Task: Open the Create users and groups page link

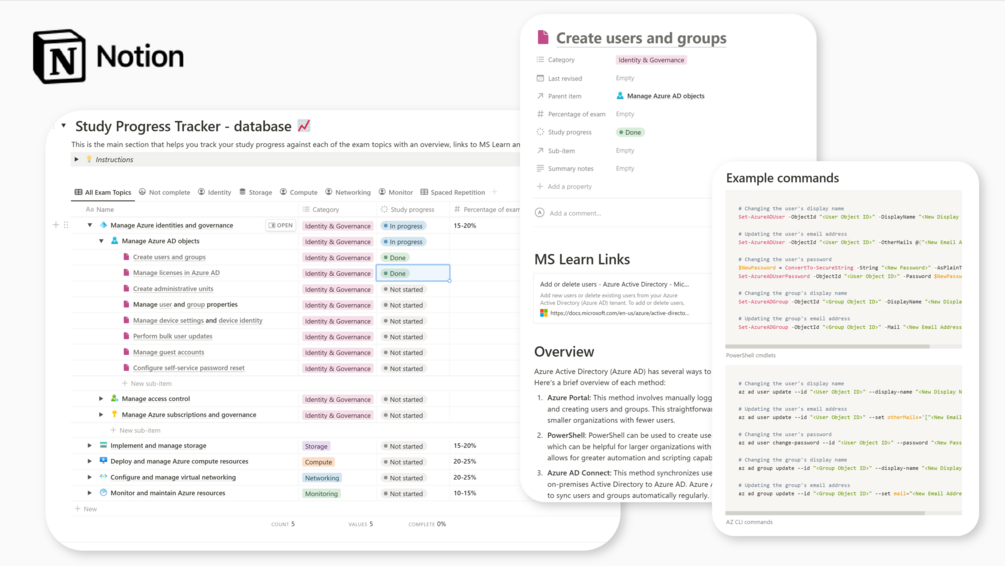Action: click(x=169, y=257)
